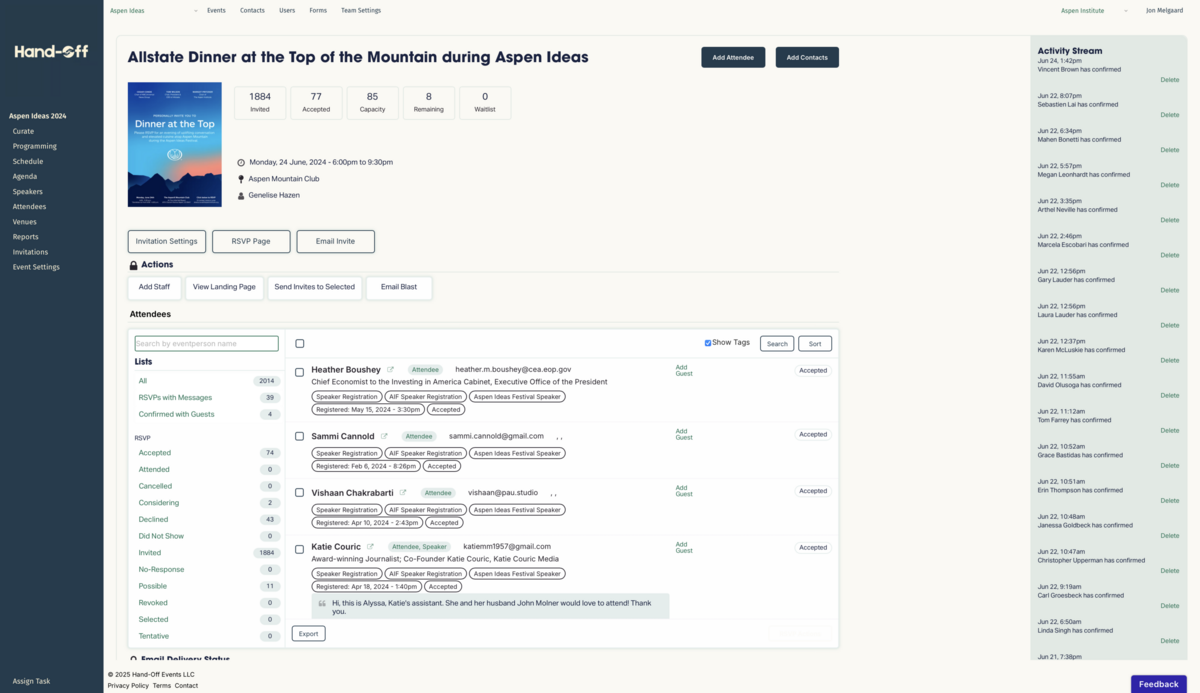This screenshot has width=1200, height=693.
Task: Open Speakers in the sidebar
Action: pos(28,191)
